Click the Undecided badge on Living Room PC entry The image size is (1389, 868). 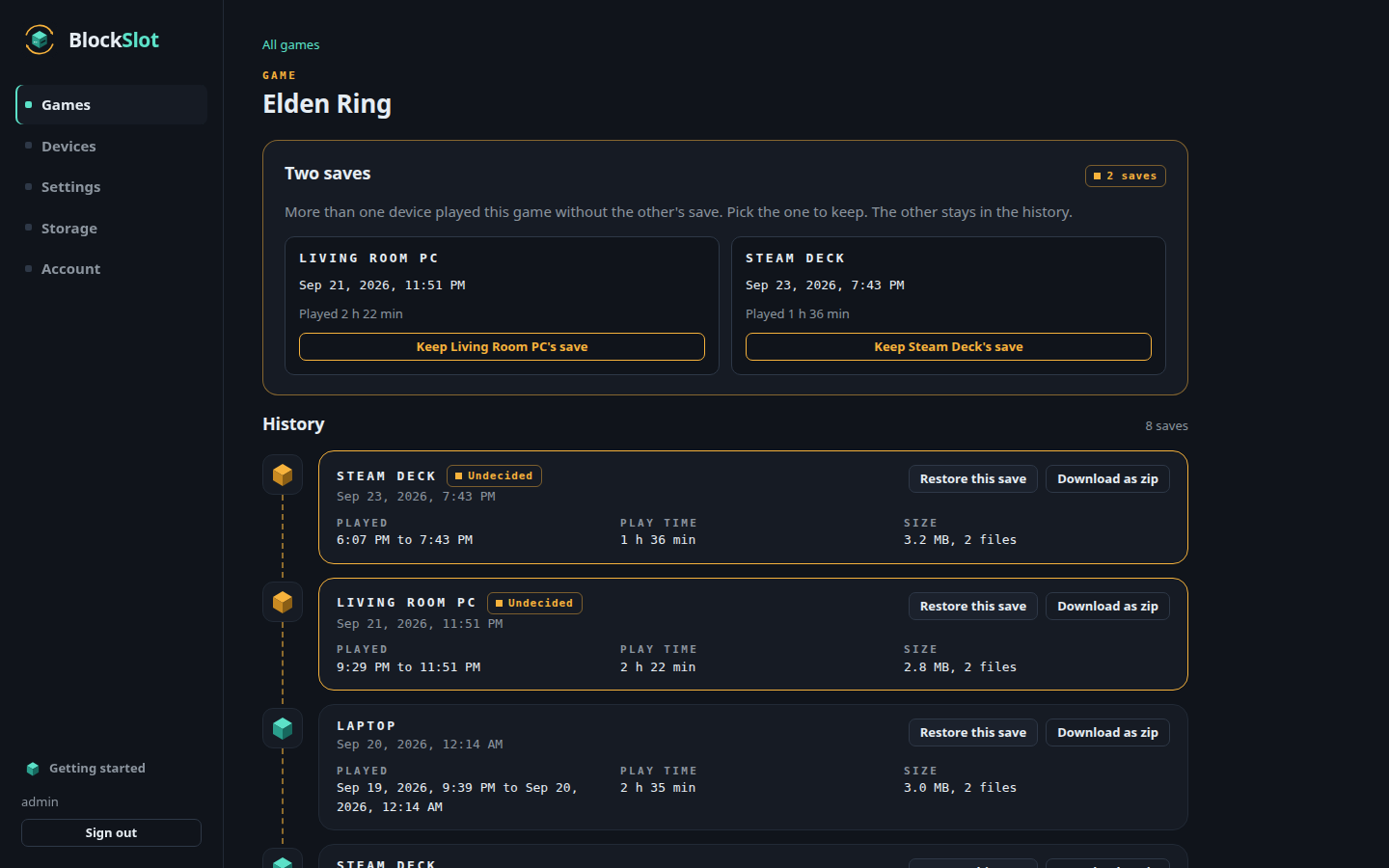click(x=534, y=604)
